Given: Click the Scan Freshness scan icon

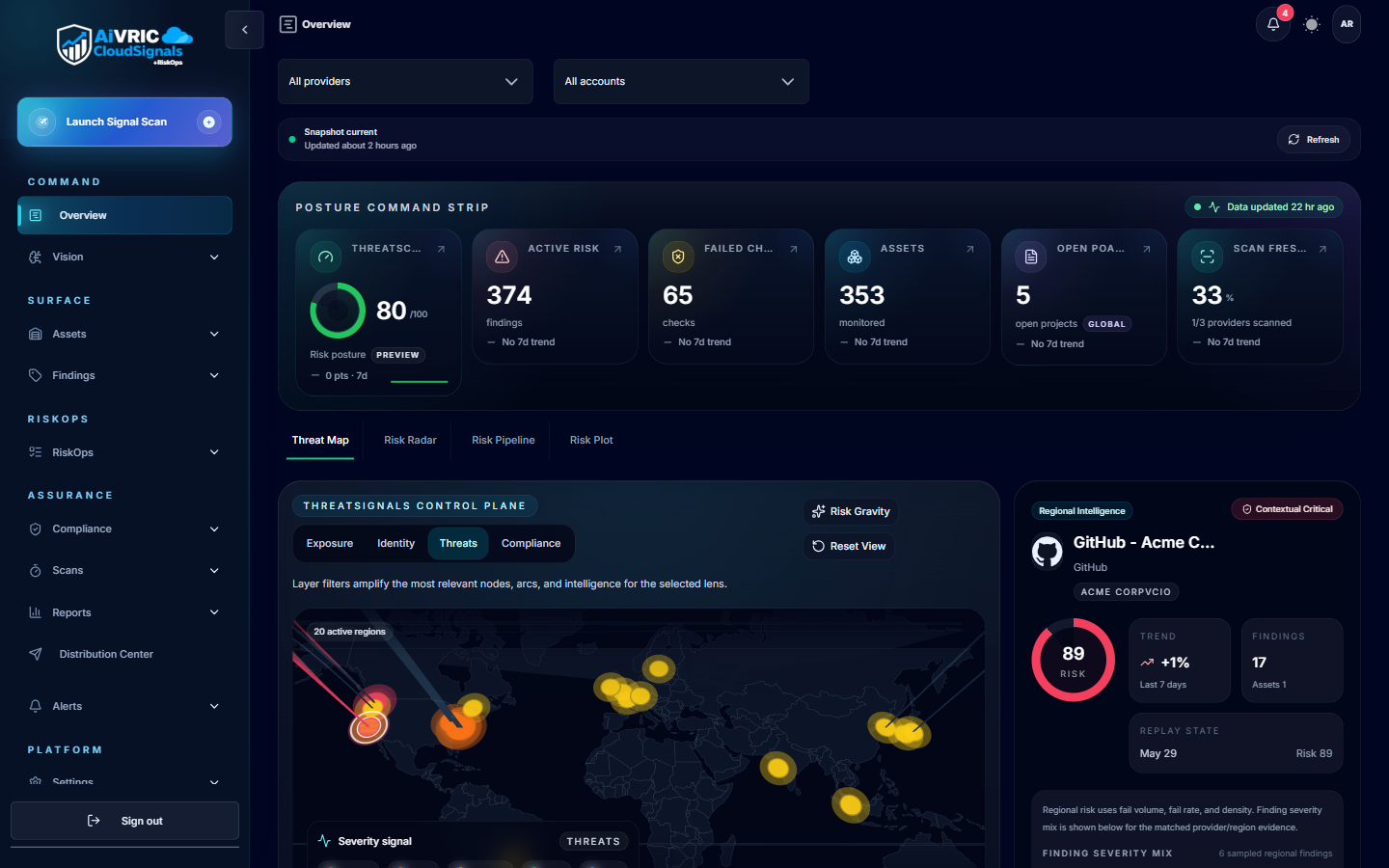Looking at the screenshot, I should tap(1207, 257).
